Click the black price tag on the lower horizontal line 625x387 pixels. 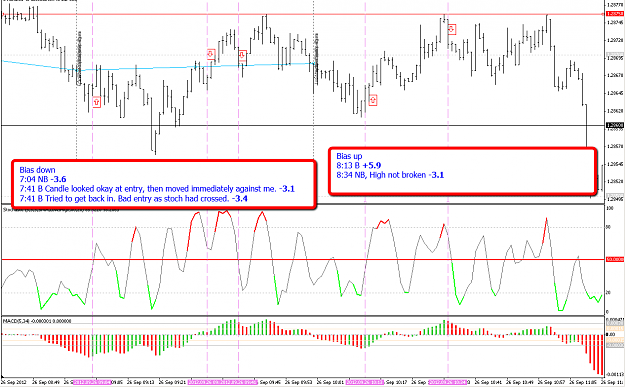[615, 125]
